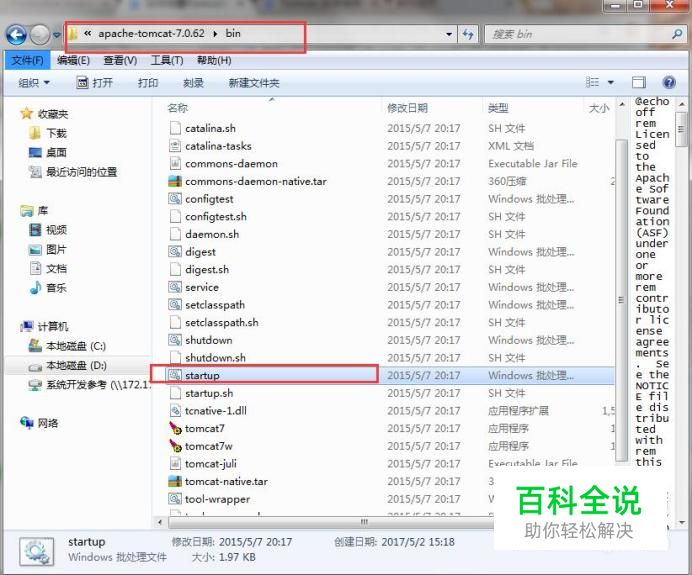
Task: Click the 刻录 toolbar button
Action: 193,83
